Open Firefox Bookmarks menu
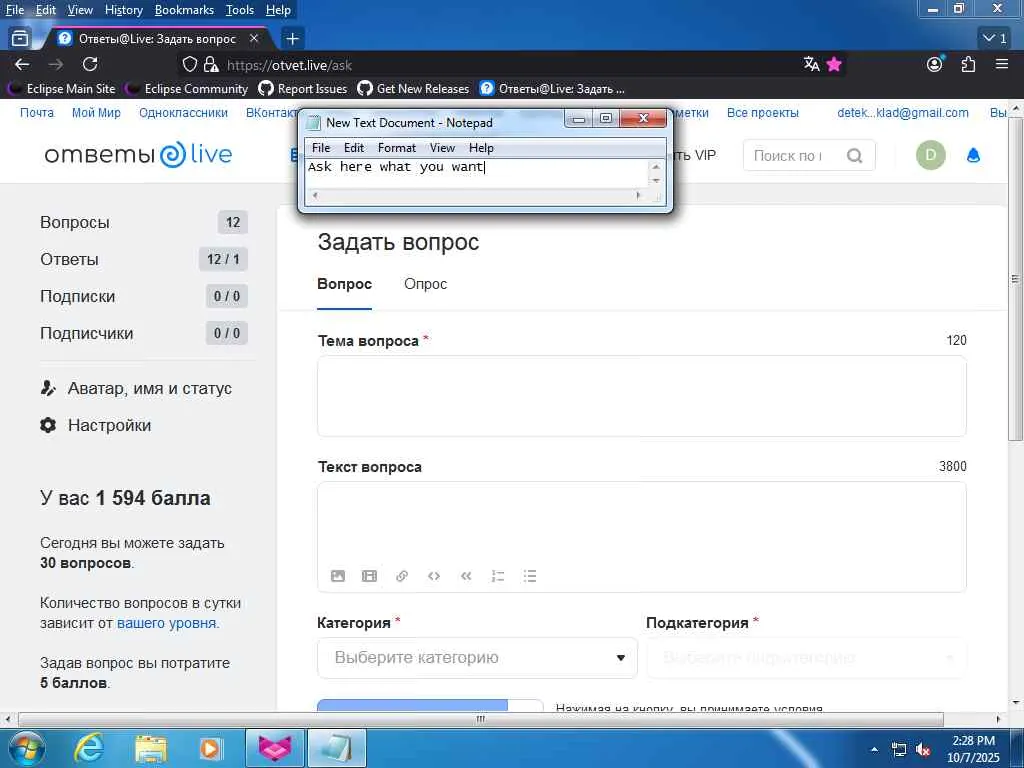1024x768 pixels. coord(184,10)
